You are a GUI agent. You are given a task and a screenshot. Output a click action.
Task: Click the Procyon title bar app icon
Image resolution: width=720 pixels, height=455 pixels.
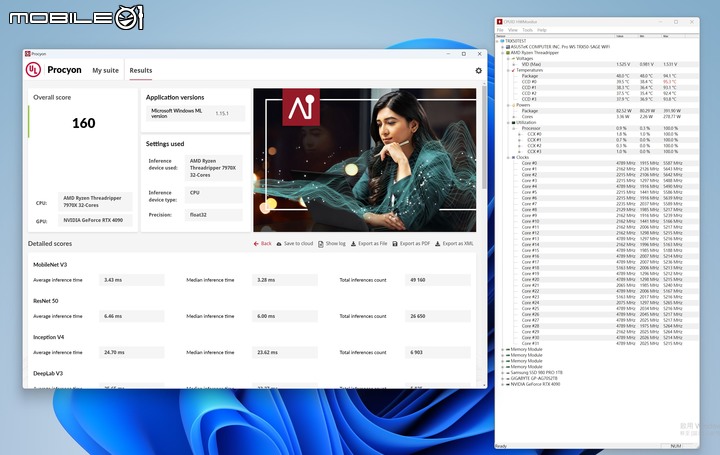click(x=28, y=54)
